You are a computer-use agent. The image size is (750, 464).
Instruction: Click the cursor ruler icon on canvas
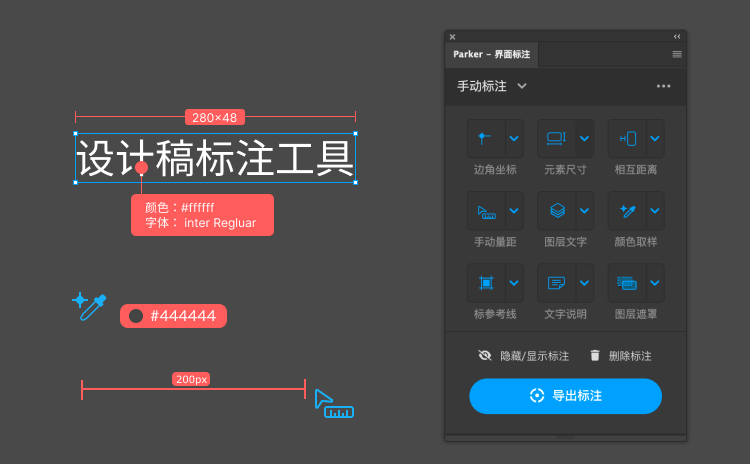[334, 404]
